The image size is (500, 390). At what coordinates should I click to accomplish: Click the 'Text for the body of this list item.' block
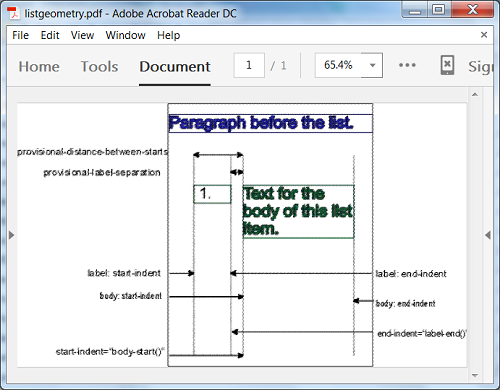pyautogui.click(x=298, y=211)
